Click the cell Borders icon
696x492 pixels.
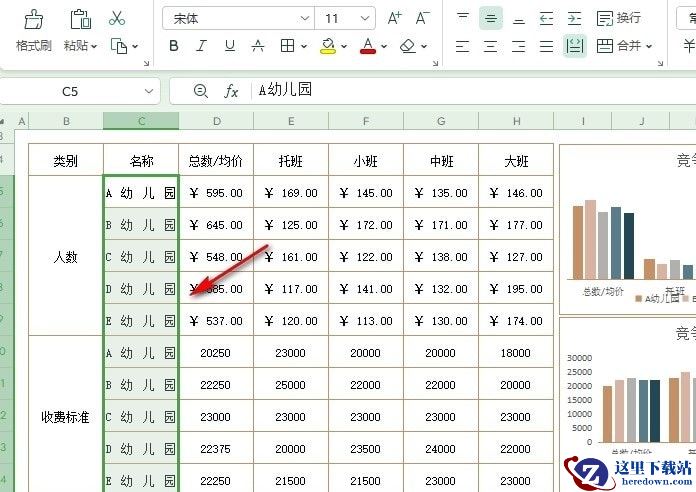pyautogui.click(x=288, y=46)
